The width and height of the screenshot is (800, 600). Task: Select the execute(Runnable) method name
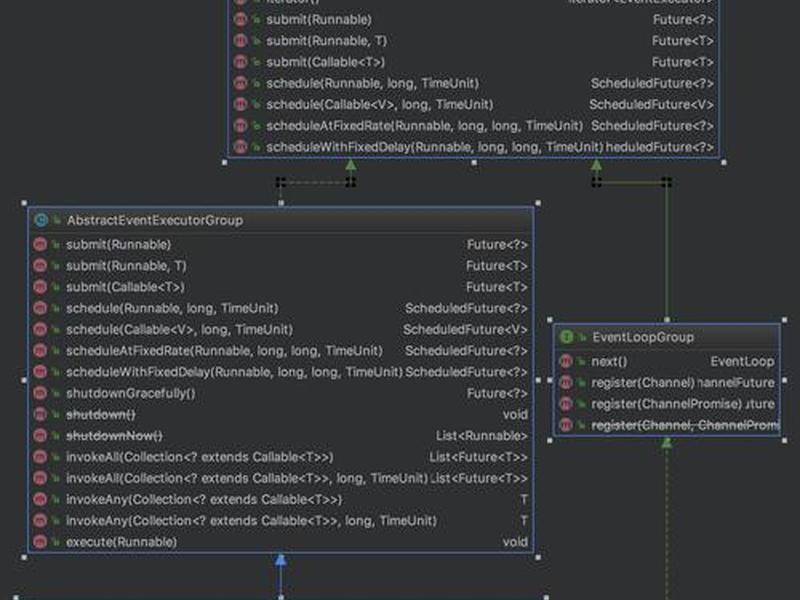click(x=121, y=542)
